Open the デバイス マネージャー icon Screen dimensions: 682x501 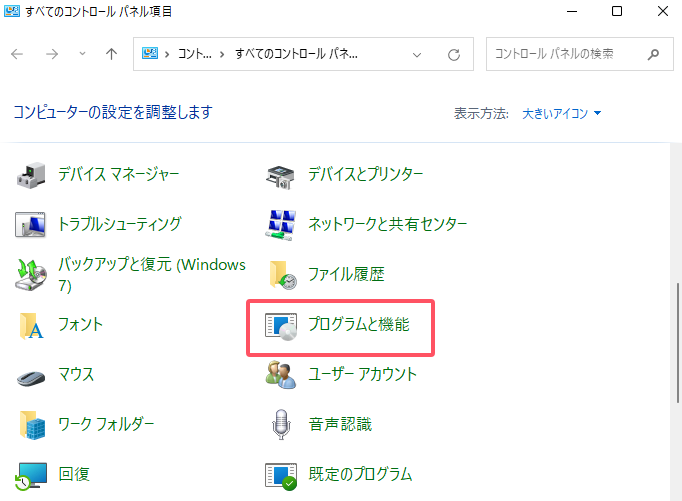click(x=33, y=175)
